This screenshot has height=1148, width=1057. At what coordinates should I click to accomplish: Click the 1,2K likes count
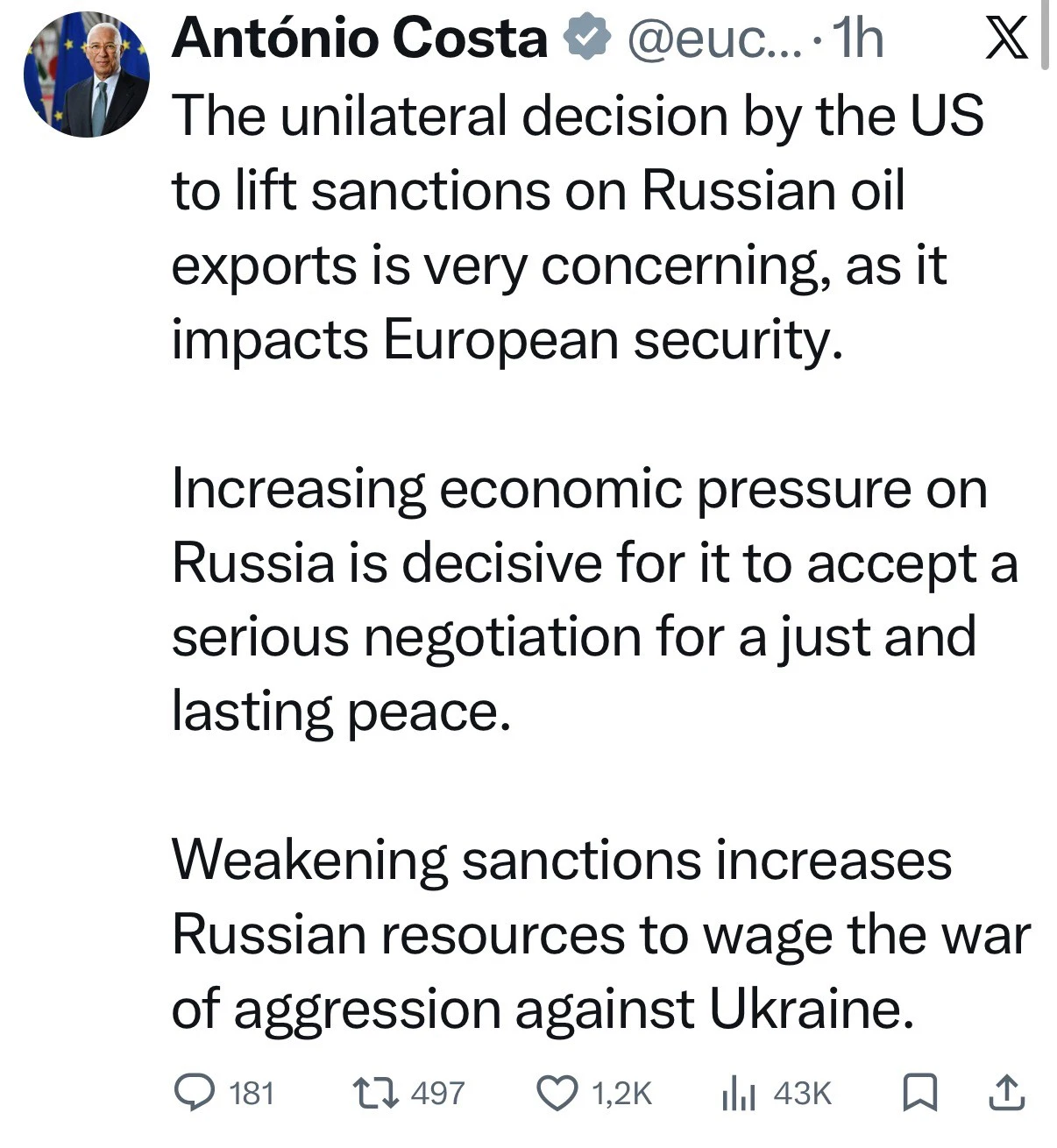[622, 1094]
